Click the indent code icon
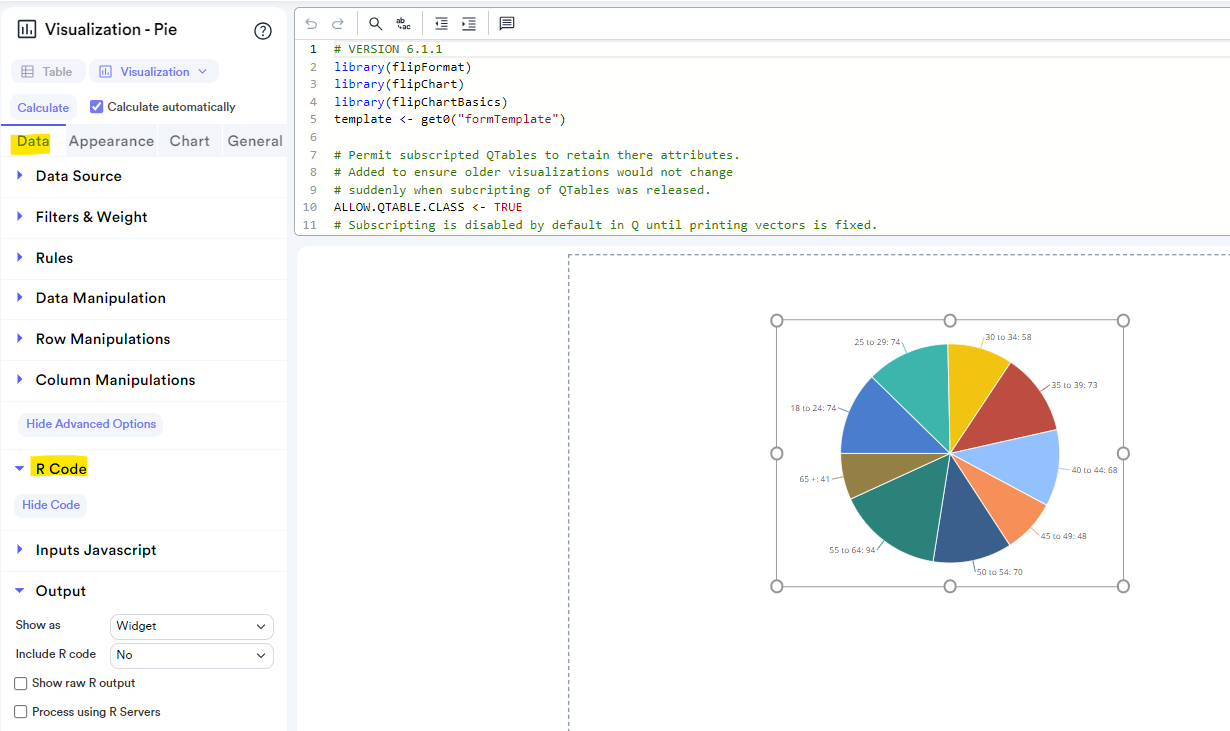The image size is (1230, 731). (x=468, y=23)
